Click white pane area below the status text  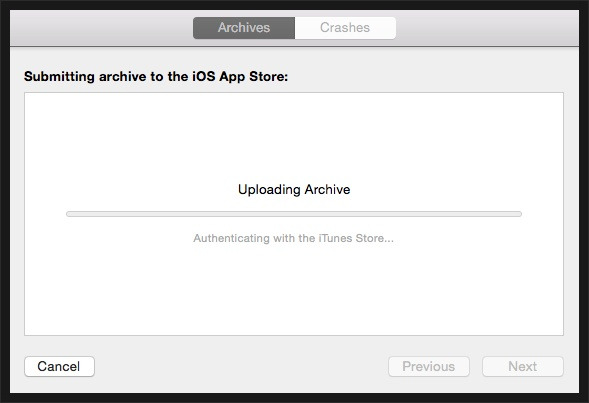tap(294, 289)
